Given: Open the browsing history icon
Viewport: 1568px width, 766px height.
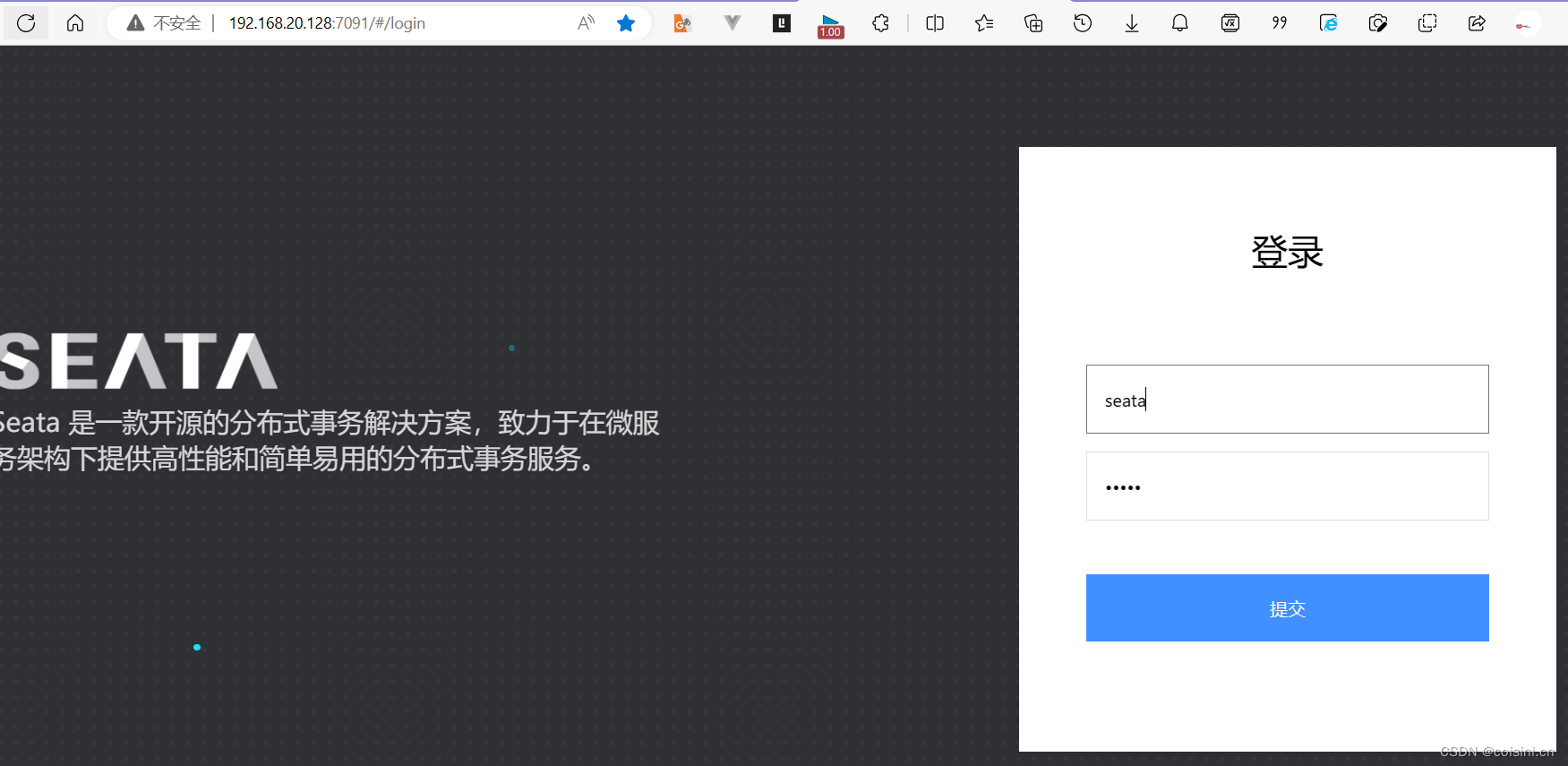Looking at the screenshot, I should (x=1083, y=23).
